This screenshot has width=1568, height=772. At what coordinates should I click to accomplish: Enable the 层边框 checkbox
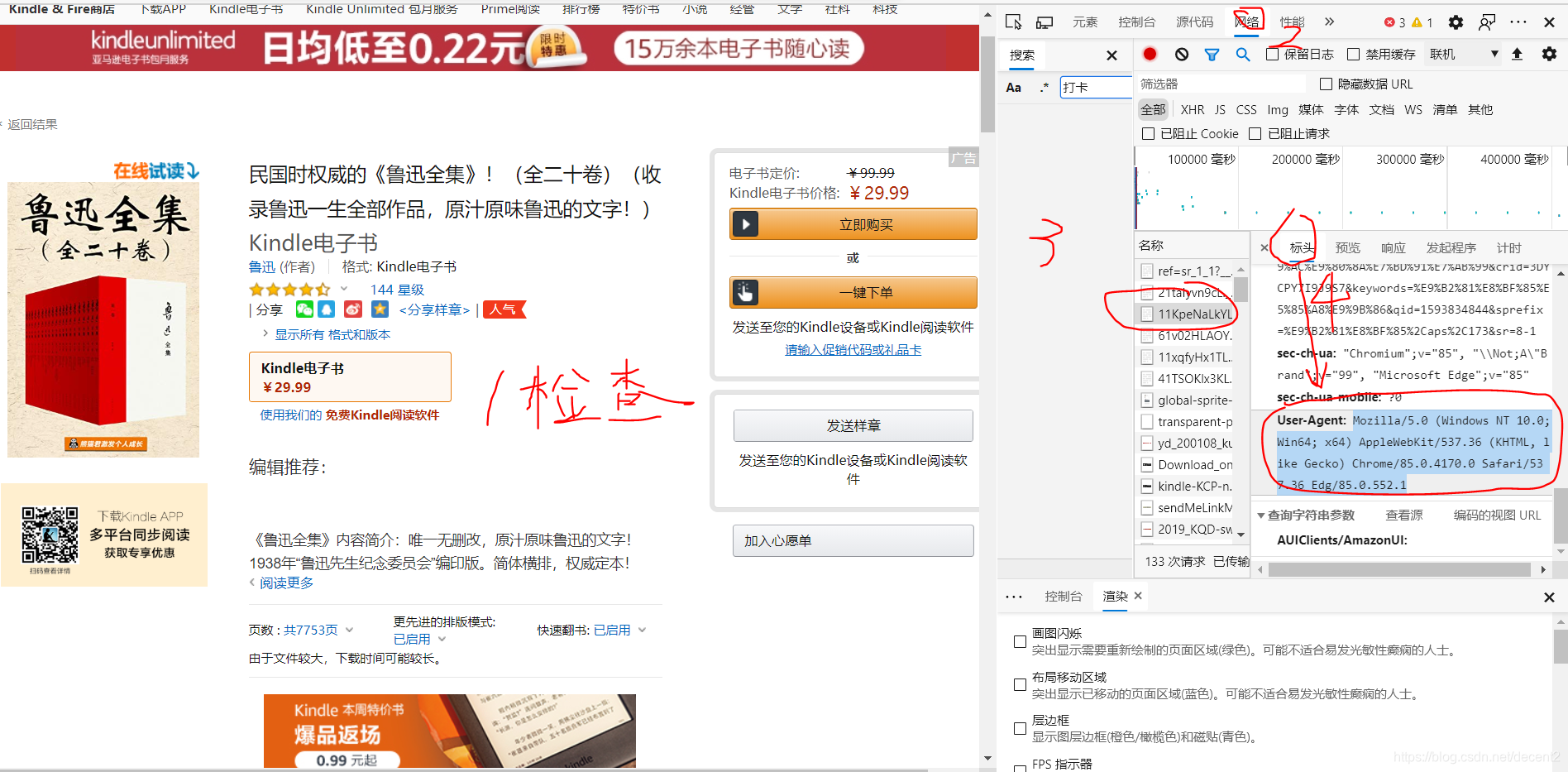point(1020,728)
